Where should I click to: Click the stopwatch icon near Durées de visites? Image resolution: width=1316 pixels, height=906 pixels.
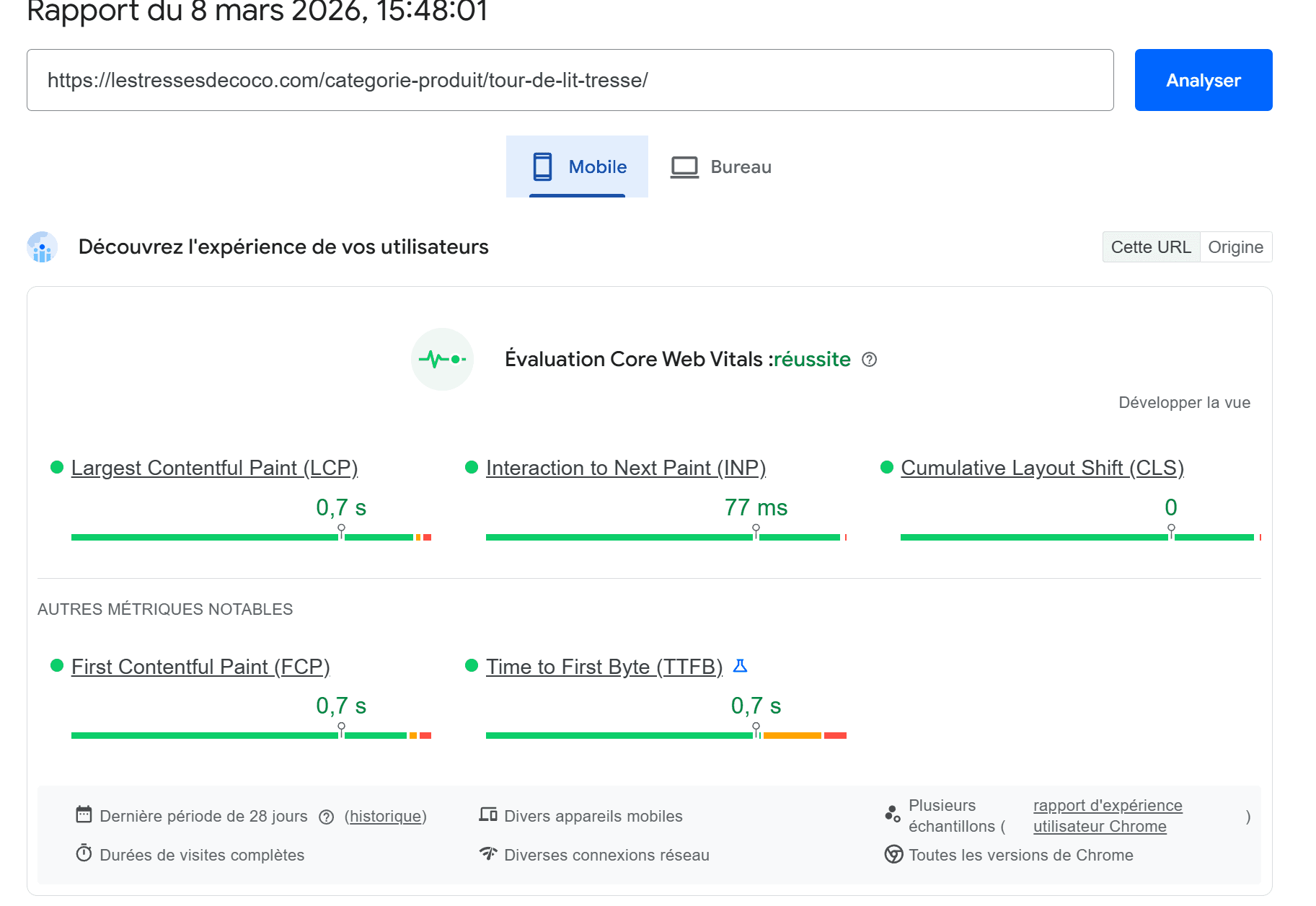pos(84,855)
